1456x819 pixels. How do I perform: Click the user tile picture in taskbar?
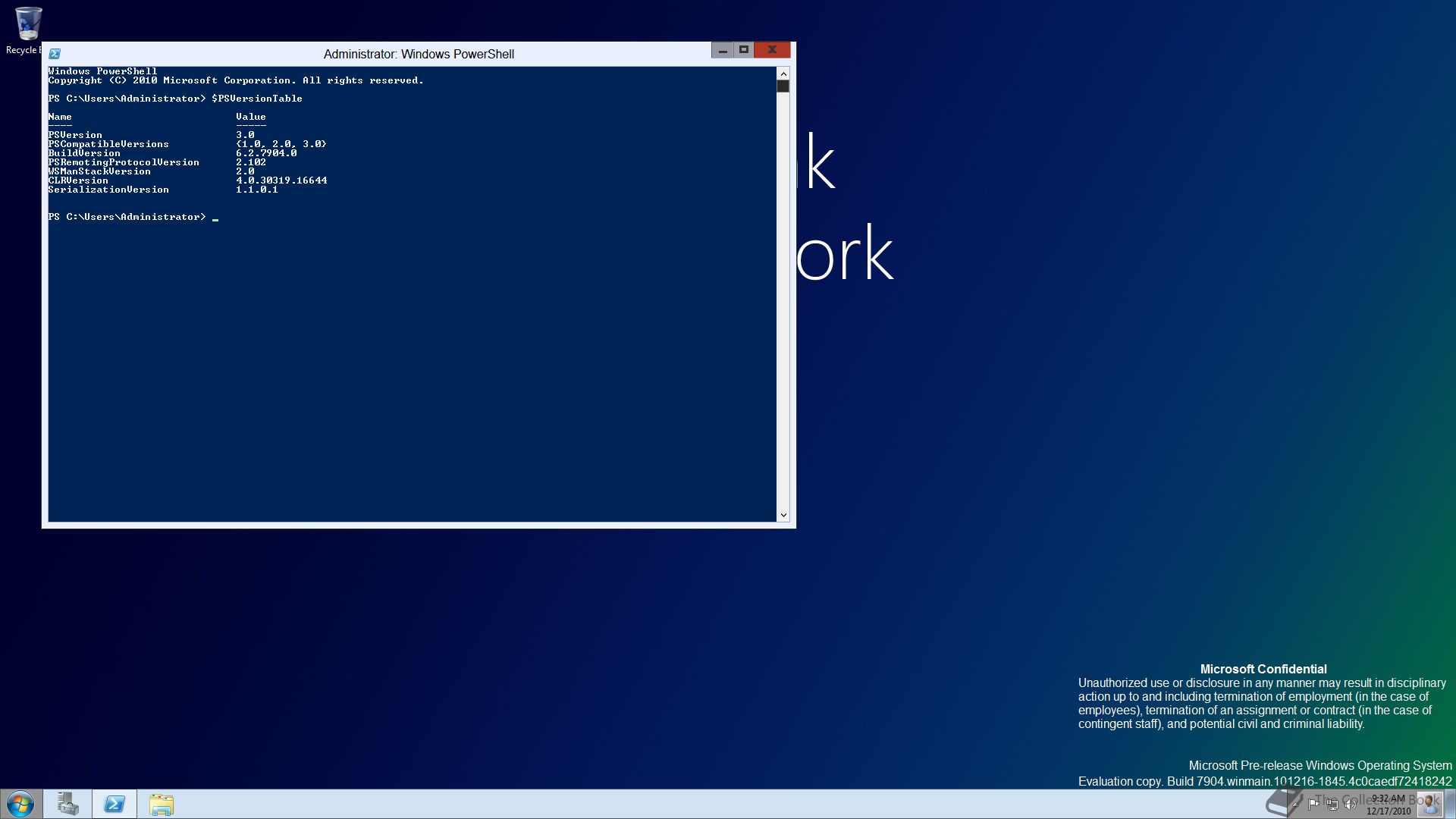click(1430, 804)
